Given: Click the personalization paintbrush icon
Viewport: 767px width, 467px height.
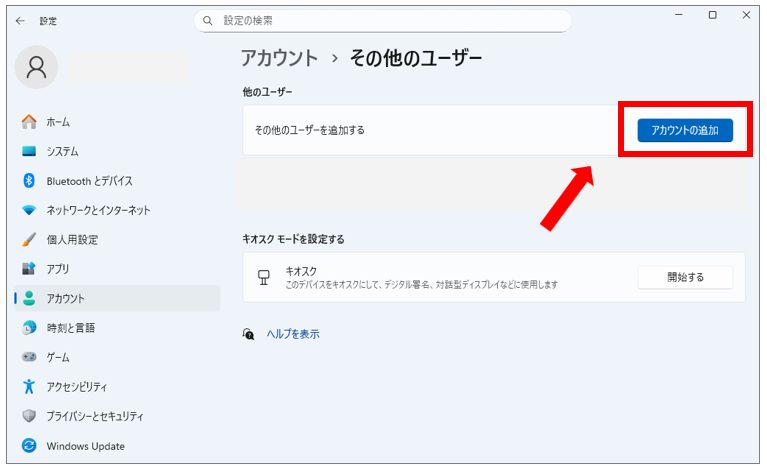Looking at the screenshot, I should (29, 240).
